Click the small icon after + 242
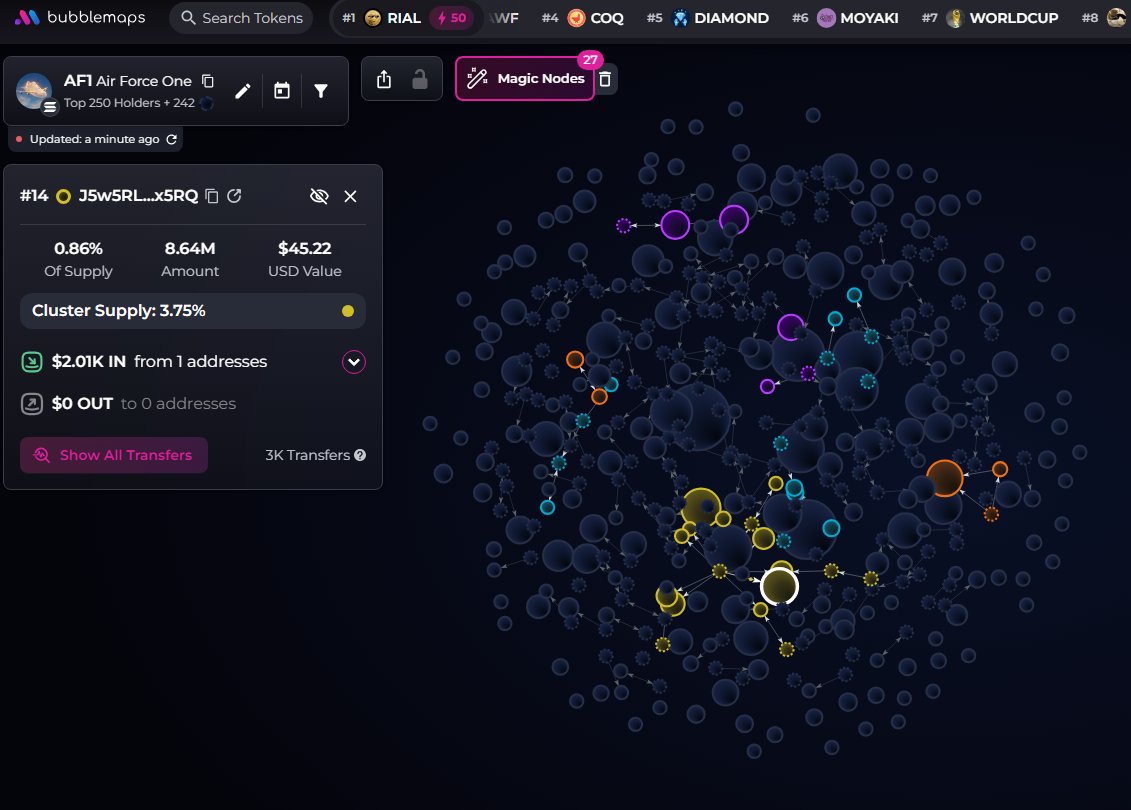Screen dimensions: 1131x810 pos(206,103)
